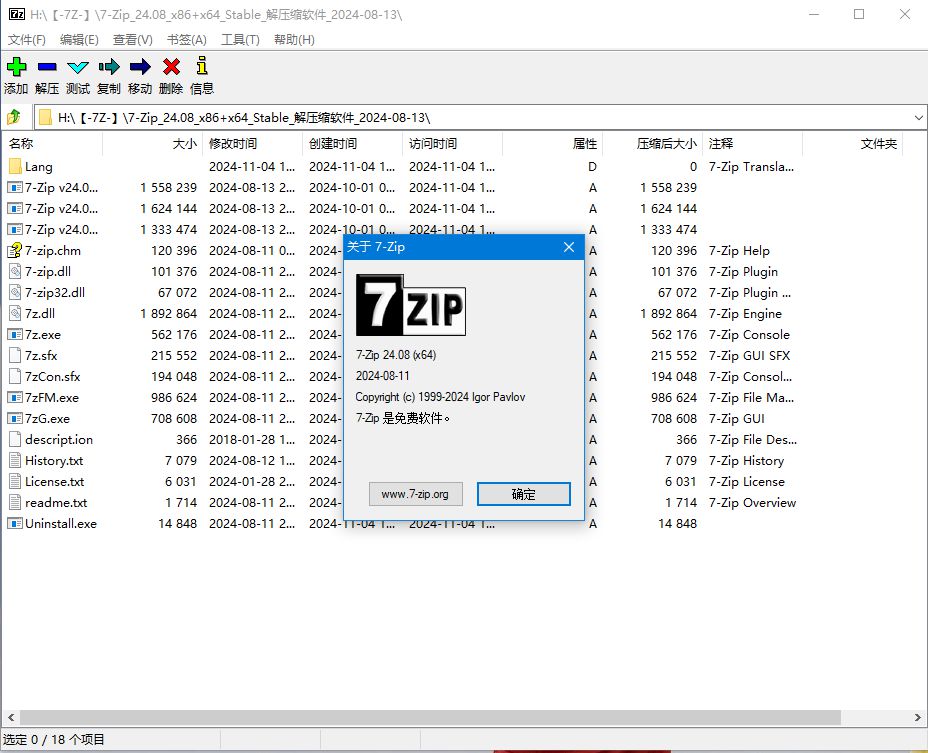Click the 7-Zip logo in About dialog
Screen dimensions: 928x753
[411, 305]
